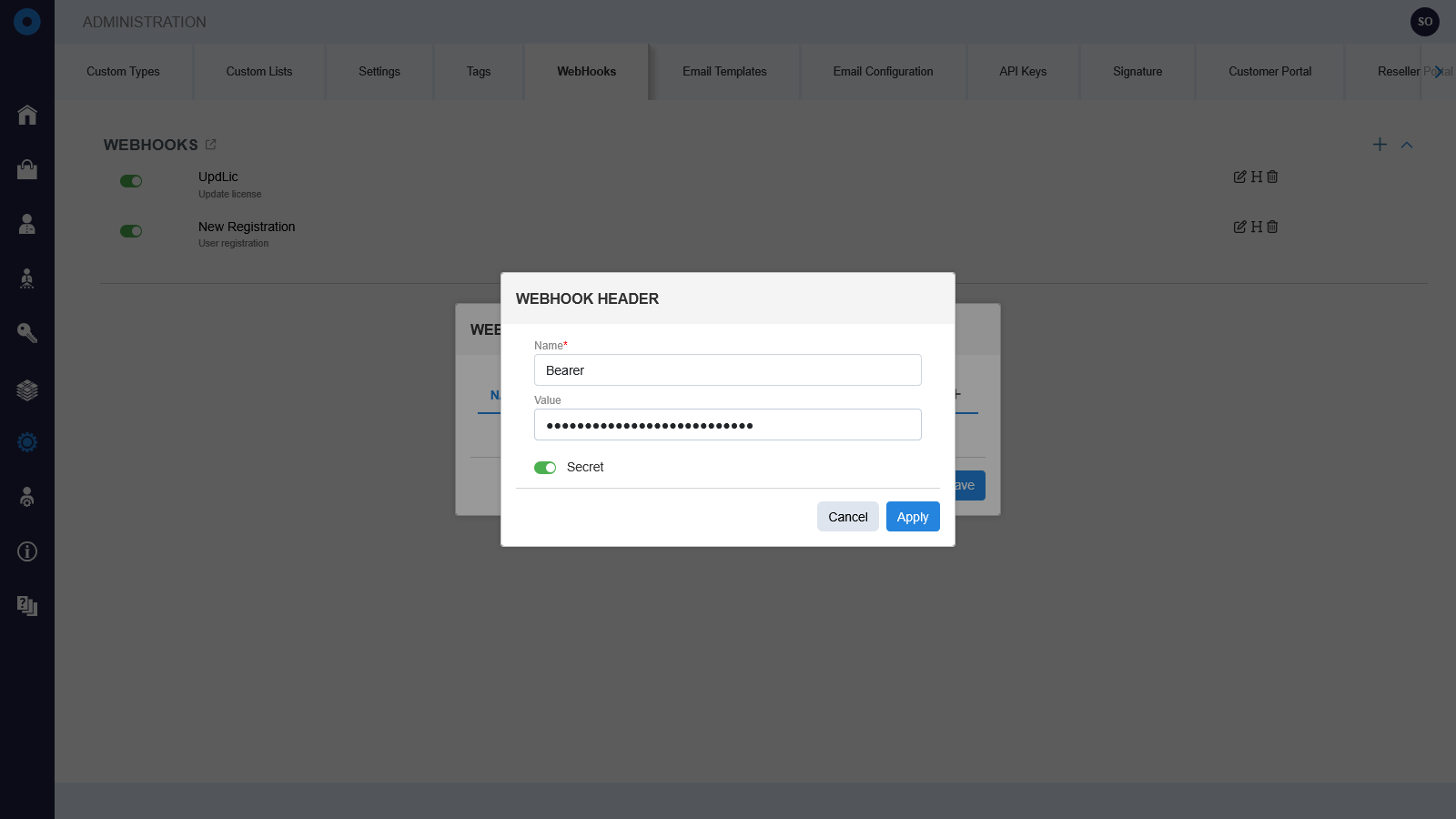The height and width of the screenshot is (819, 1456).
Task: Cancel the webhook header dialog
Action: click(848, 517)
